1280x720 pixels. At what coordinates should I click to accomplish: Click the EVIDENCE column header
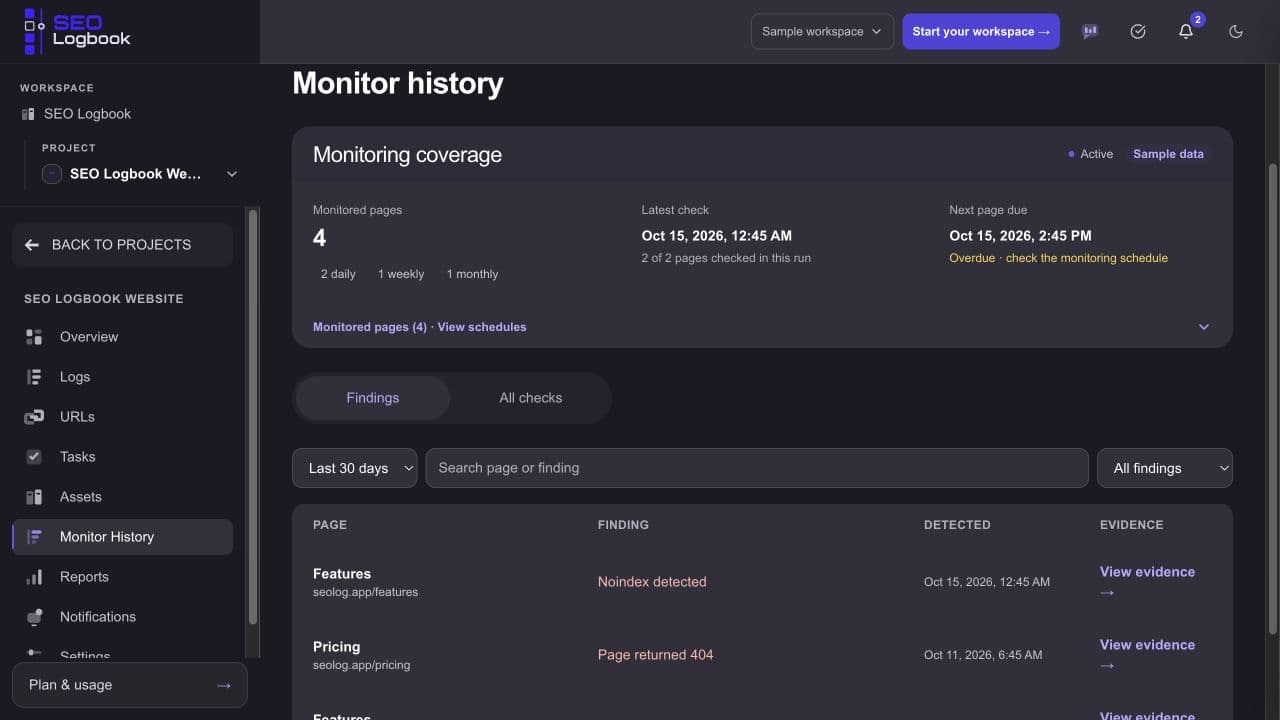[x=1132, y=525]
